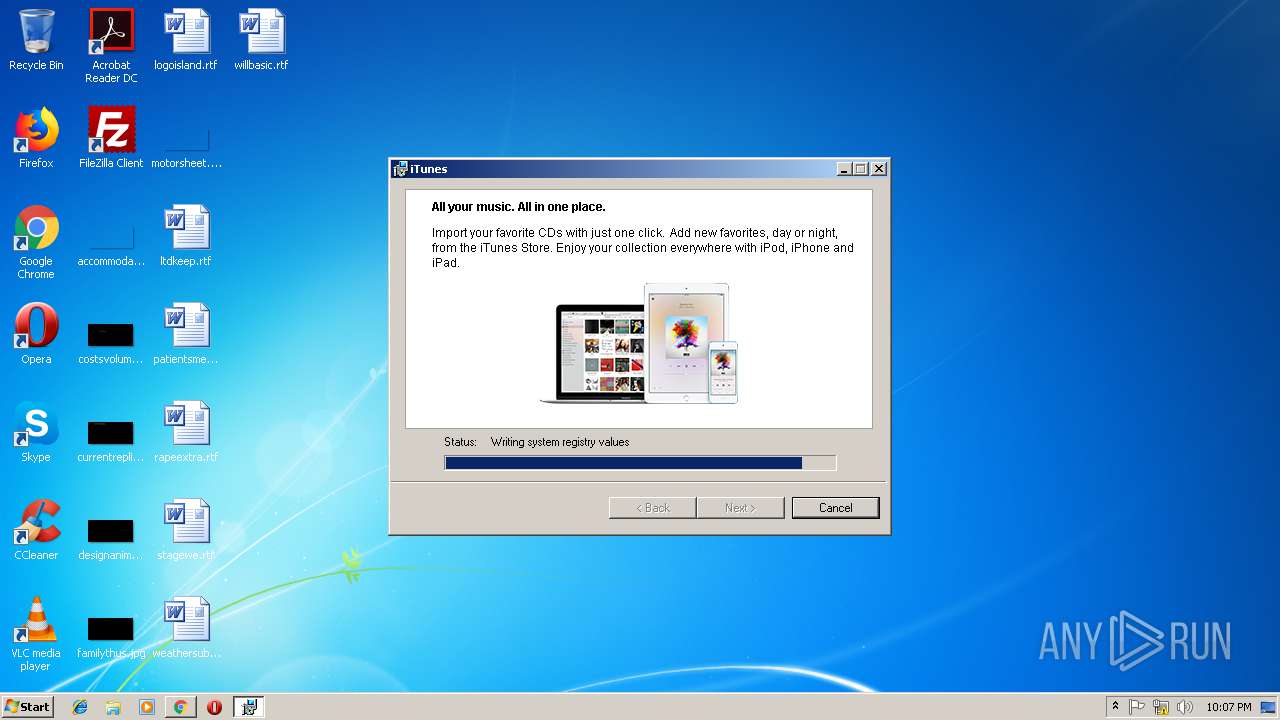Select the designanim file thumbnail
Image resolution: width=1280 pixels, height=720 pixels.
click(x=111, y=537)
